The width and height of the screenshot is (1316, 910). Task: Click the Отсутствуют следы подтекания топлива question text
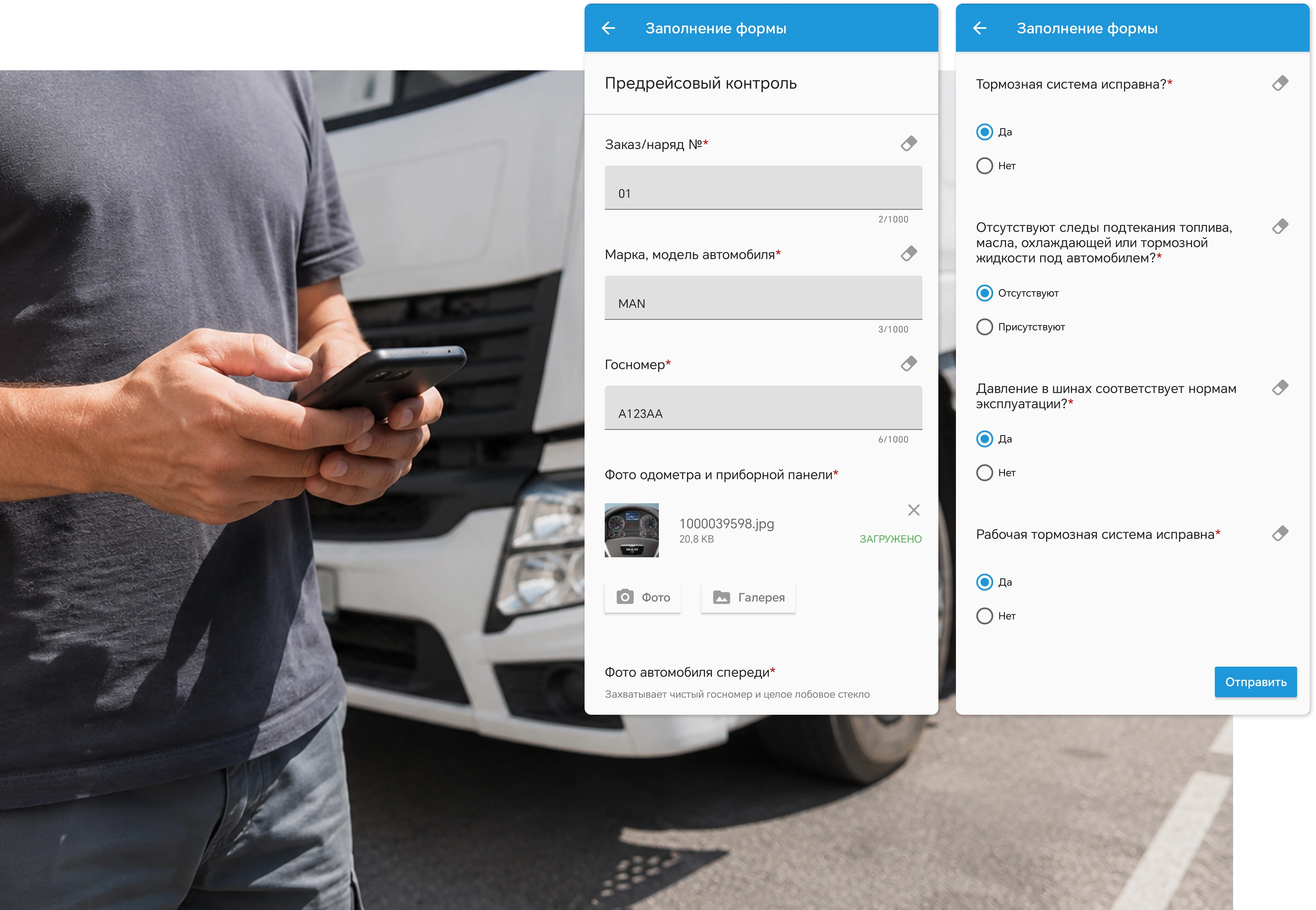coord(1104,243)
